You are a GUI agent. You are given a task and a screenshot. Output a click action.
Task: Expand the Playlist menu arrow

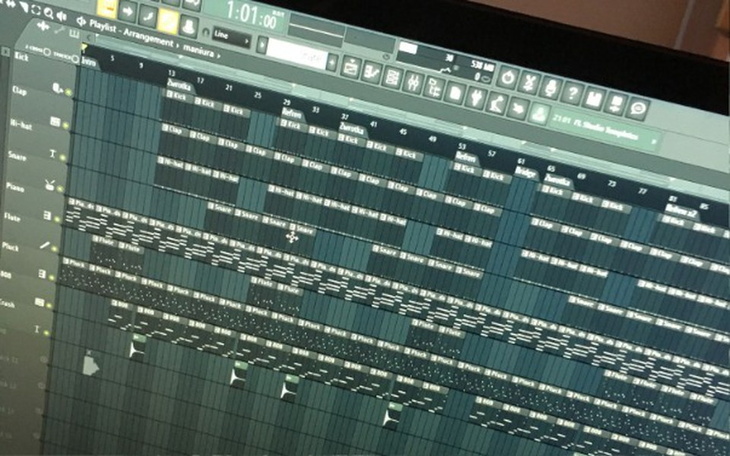81,20
